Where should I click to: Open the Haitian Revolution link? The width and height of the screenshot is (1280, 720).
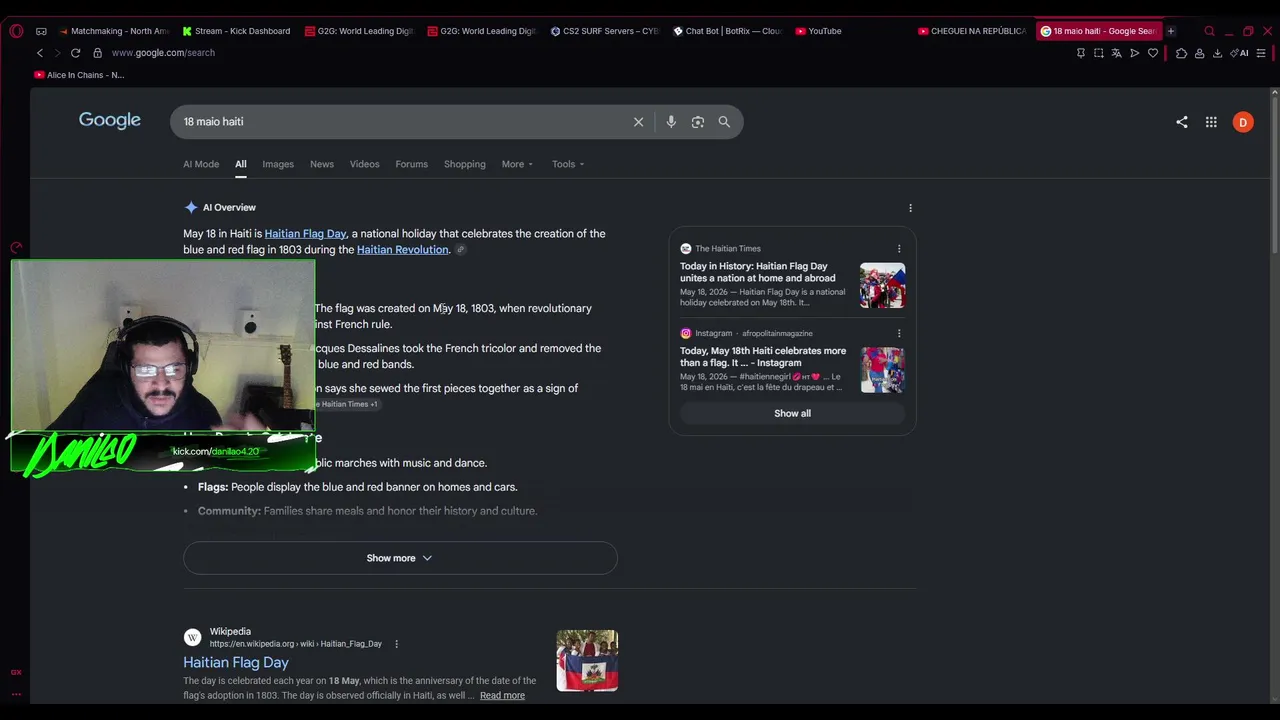[x=403, y=250]
